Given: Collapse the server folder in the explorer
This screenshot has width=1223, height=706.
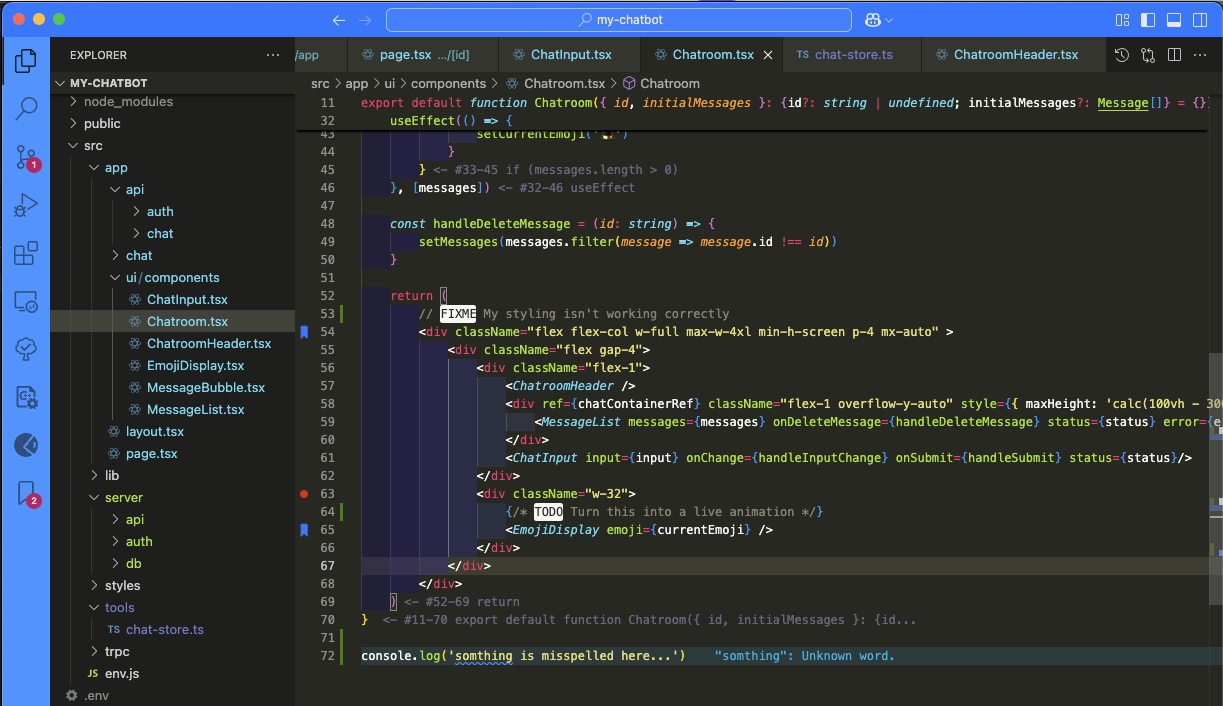Looking at the screenshot, I should click(x=123, y=498).
